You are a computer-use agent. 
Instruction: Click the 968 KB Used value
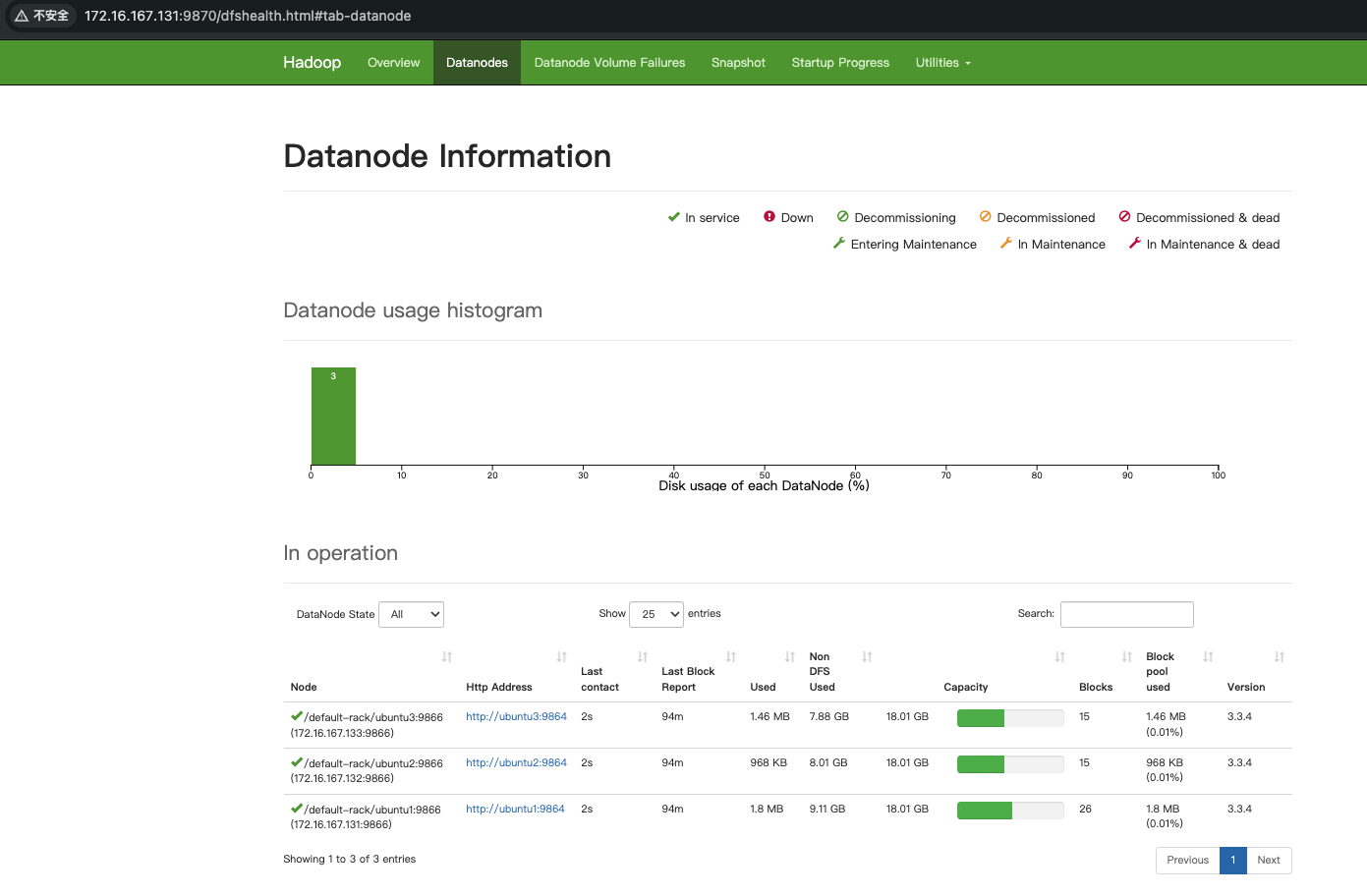(769, 762)
